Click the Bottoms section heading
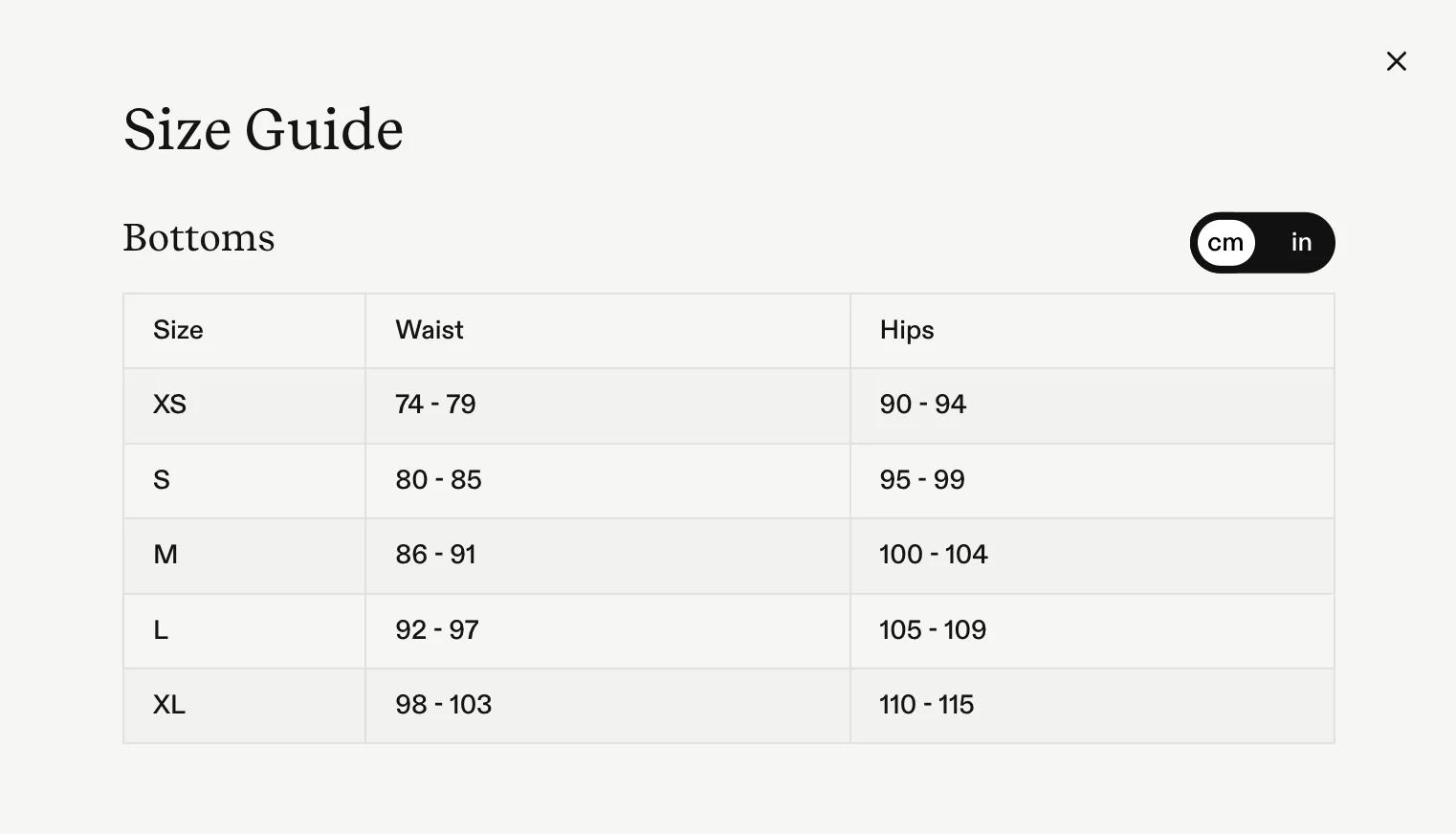The height and width of the screenshot is (834, 1456). pos(199,238)
